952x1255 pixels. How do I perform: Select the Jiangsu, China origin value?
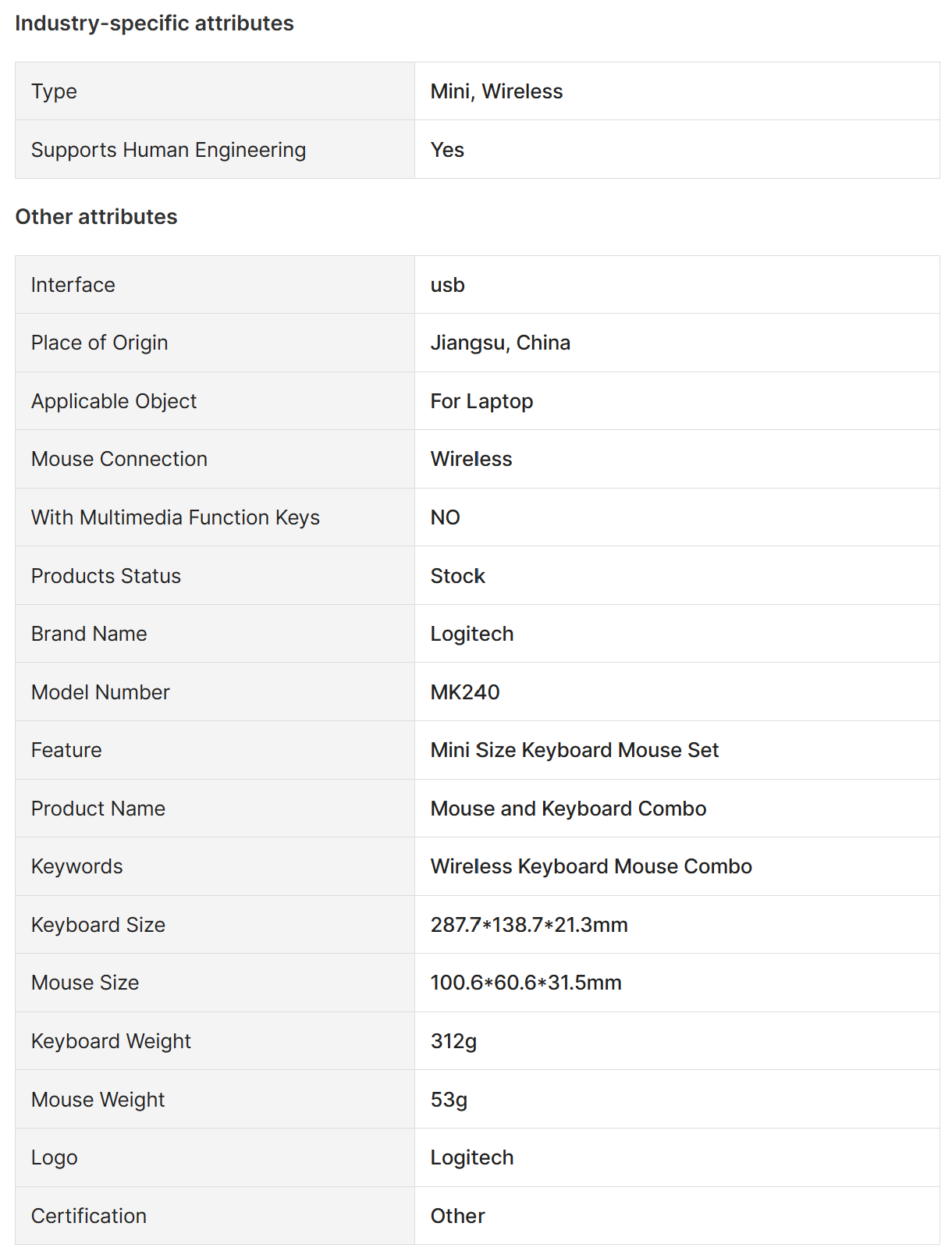(x=500, y=343)
